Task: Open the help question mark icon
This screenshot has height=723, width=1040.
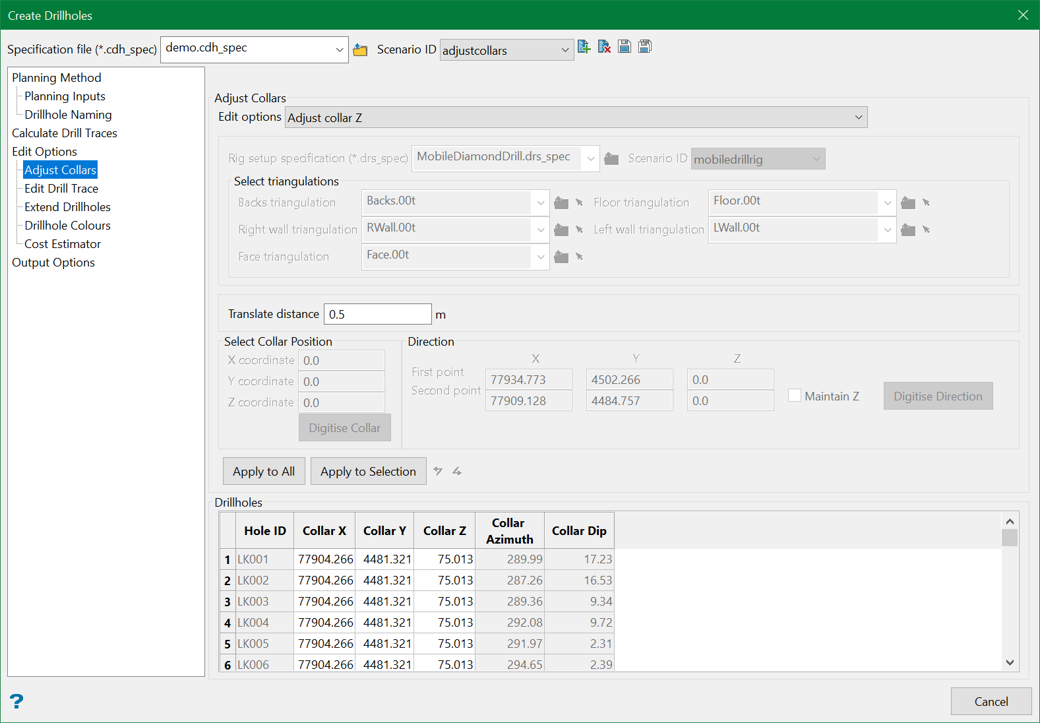Action: (x=17, y=701)
